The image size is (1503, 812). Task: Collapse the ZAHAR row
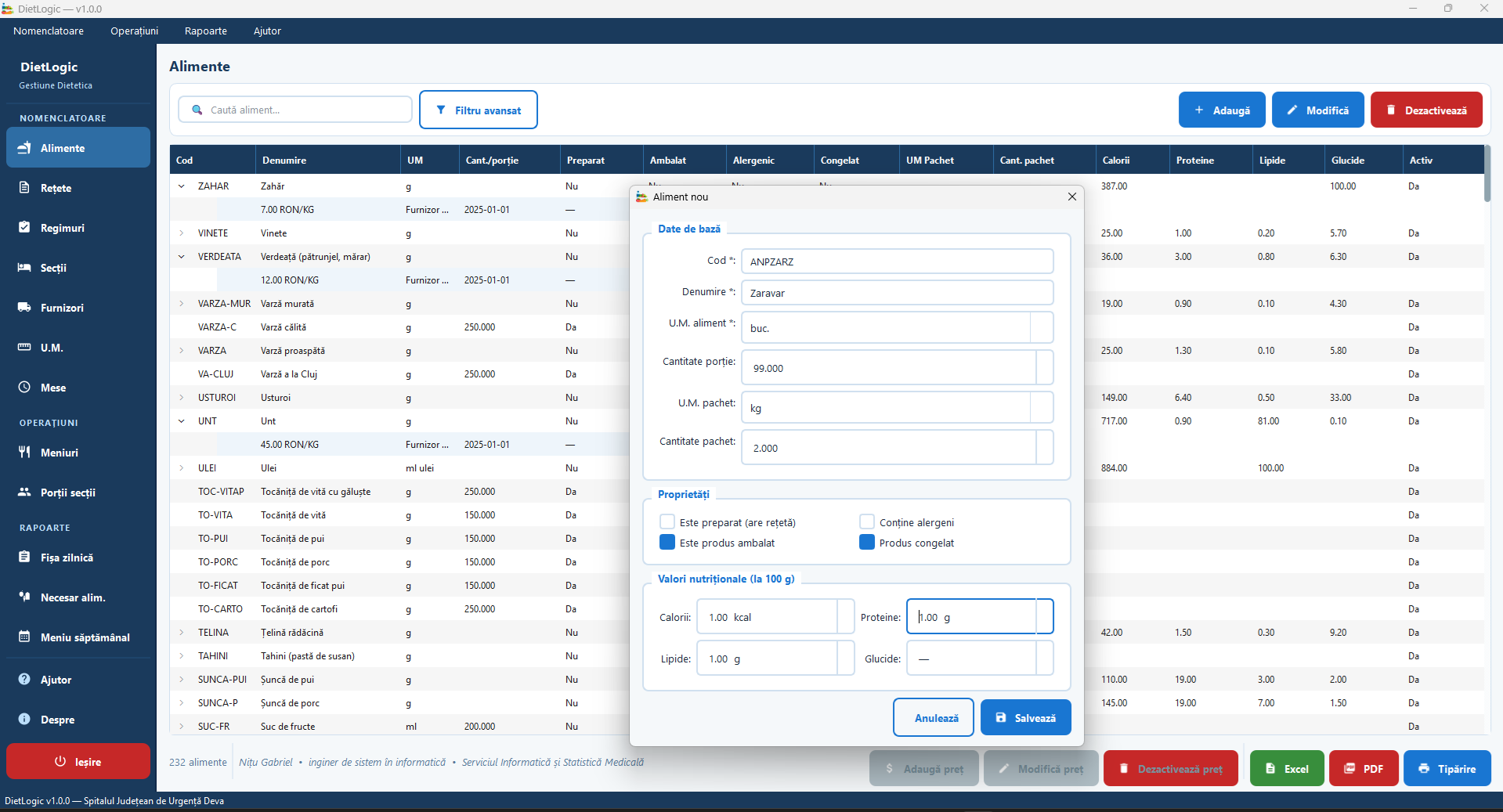(x=182, y=186)
